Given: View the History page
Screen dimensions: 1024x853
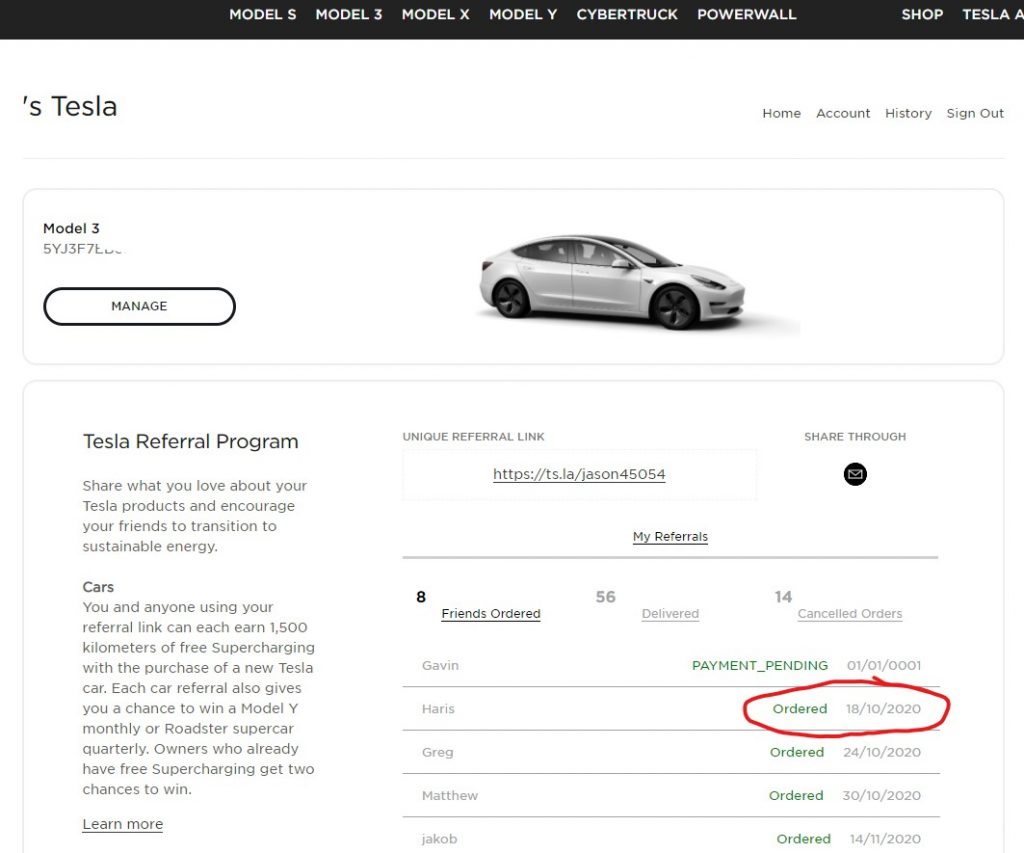Looking at the screenshot, I should pyautogui.click(x=908, y=113).
